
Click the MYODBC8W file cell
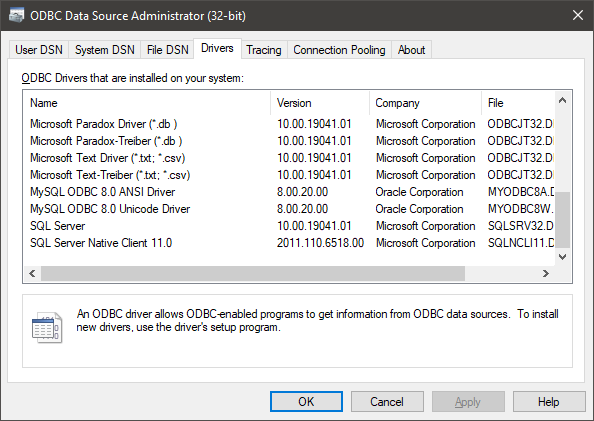click(521, 209)
